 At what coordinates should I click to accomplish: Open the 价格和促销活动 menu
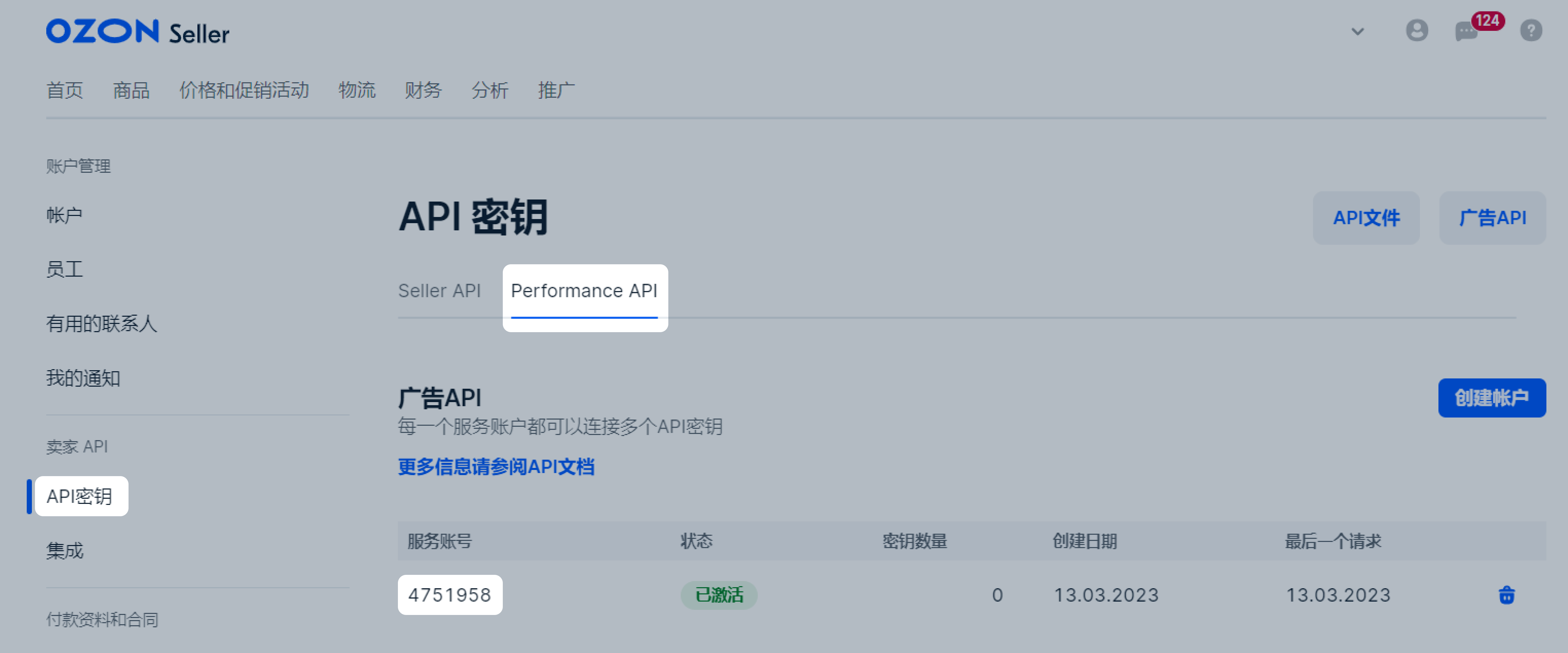click(244, 90)
